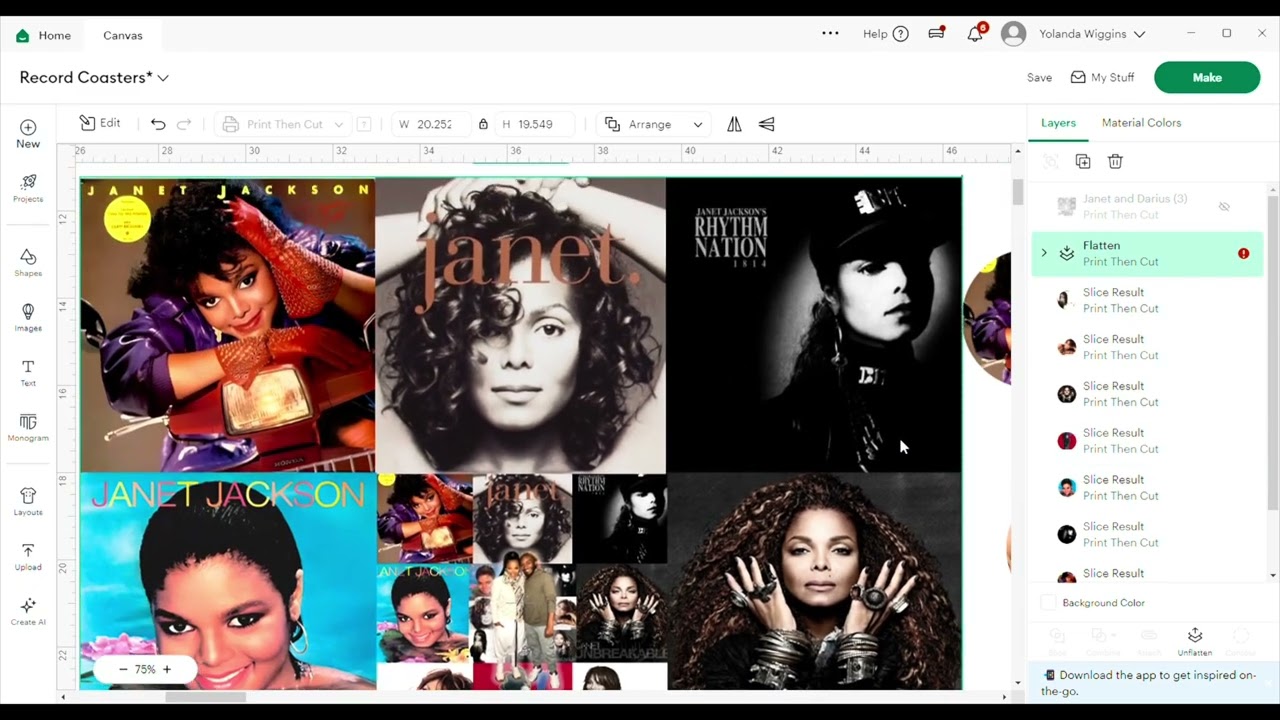Open the Print Then Cut operation dropdown
The width and height of the screenshot is (1280, 720).
pyautogui.click(x=284, y=124)
